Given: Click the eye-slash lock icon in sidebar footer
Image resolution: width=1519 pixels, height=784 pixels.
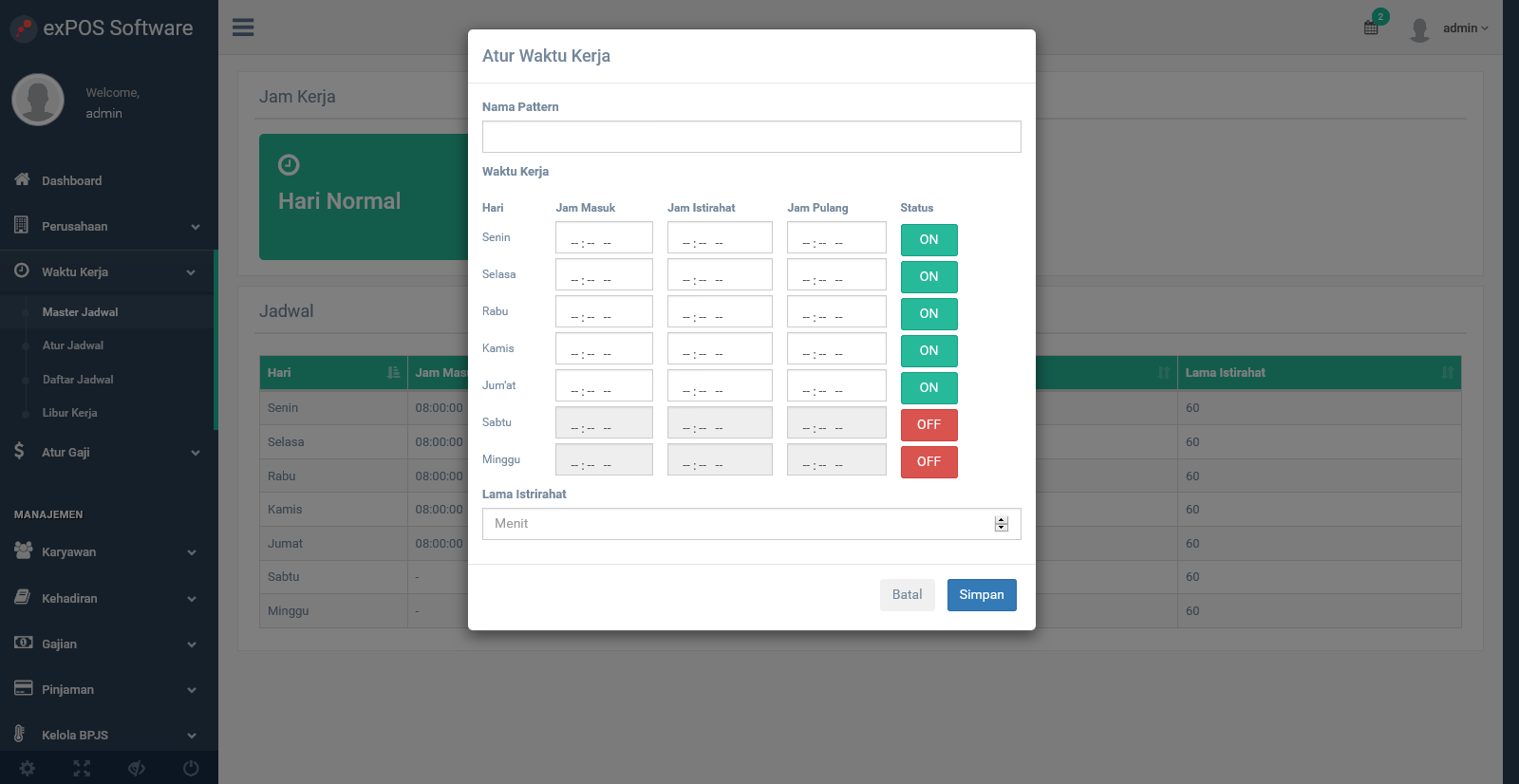Looking at the screenshot, I should click(x=137, y=769).
